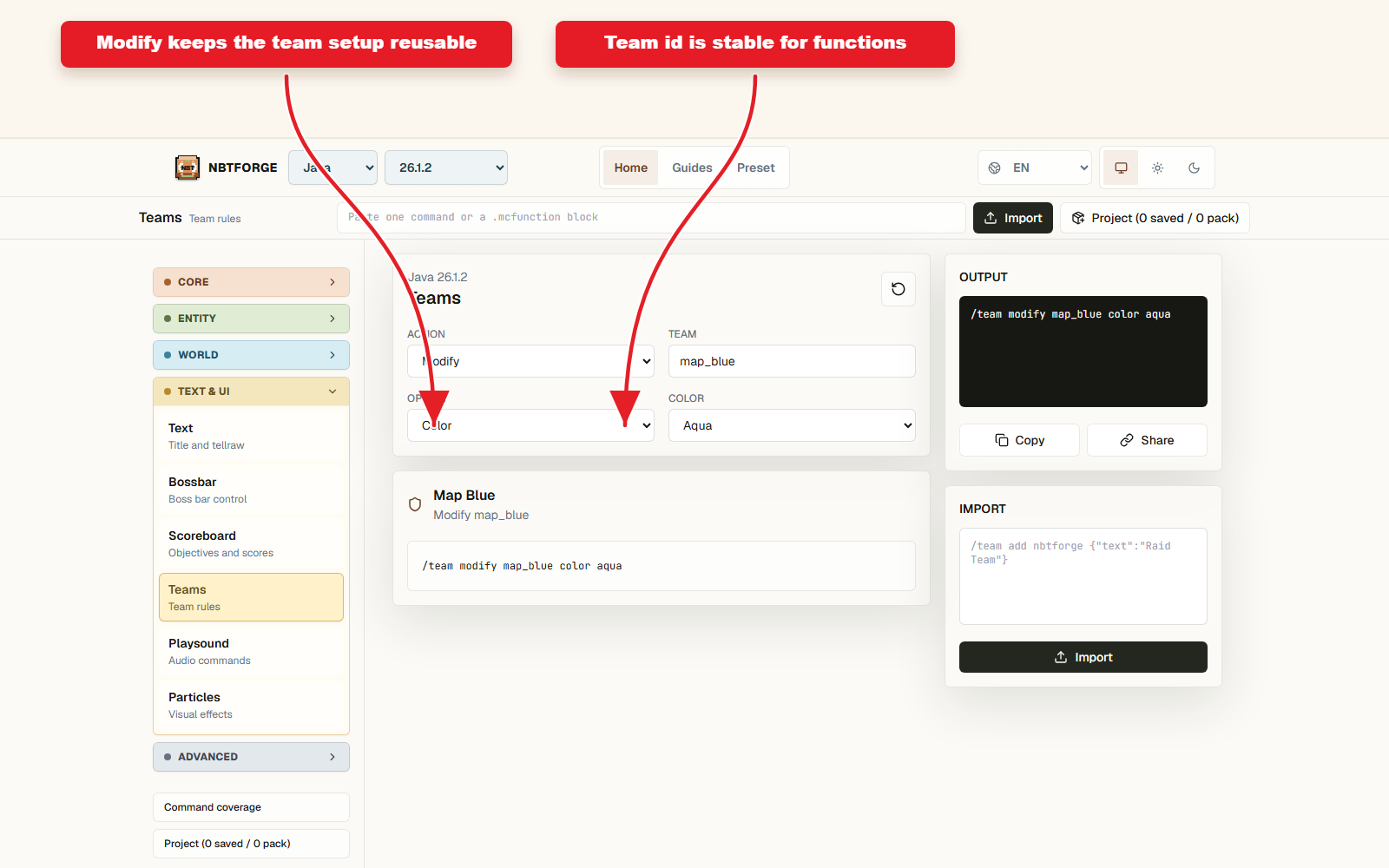Expand the ENTITY category
1389x868 pixels.
(251, 319)
